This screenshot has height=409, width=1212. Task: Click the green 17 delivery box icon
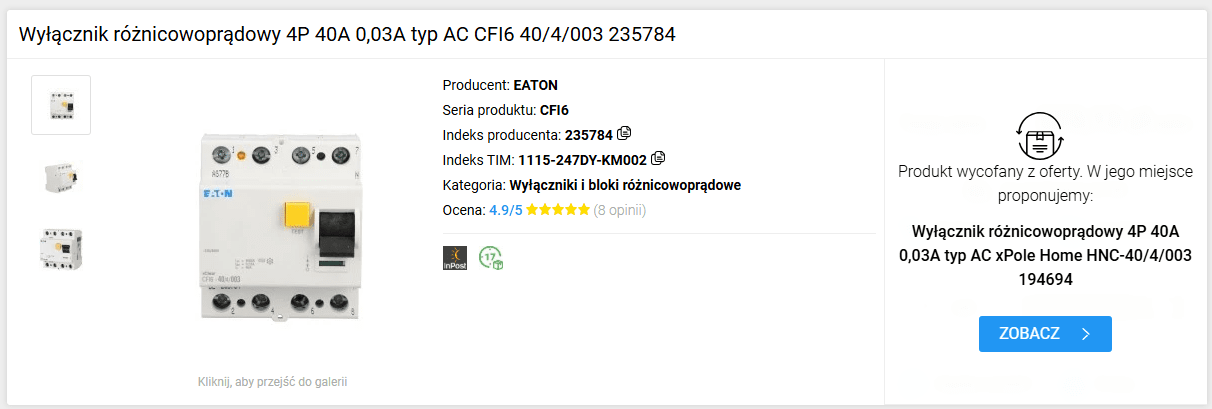(x=490, y=258)
